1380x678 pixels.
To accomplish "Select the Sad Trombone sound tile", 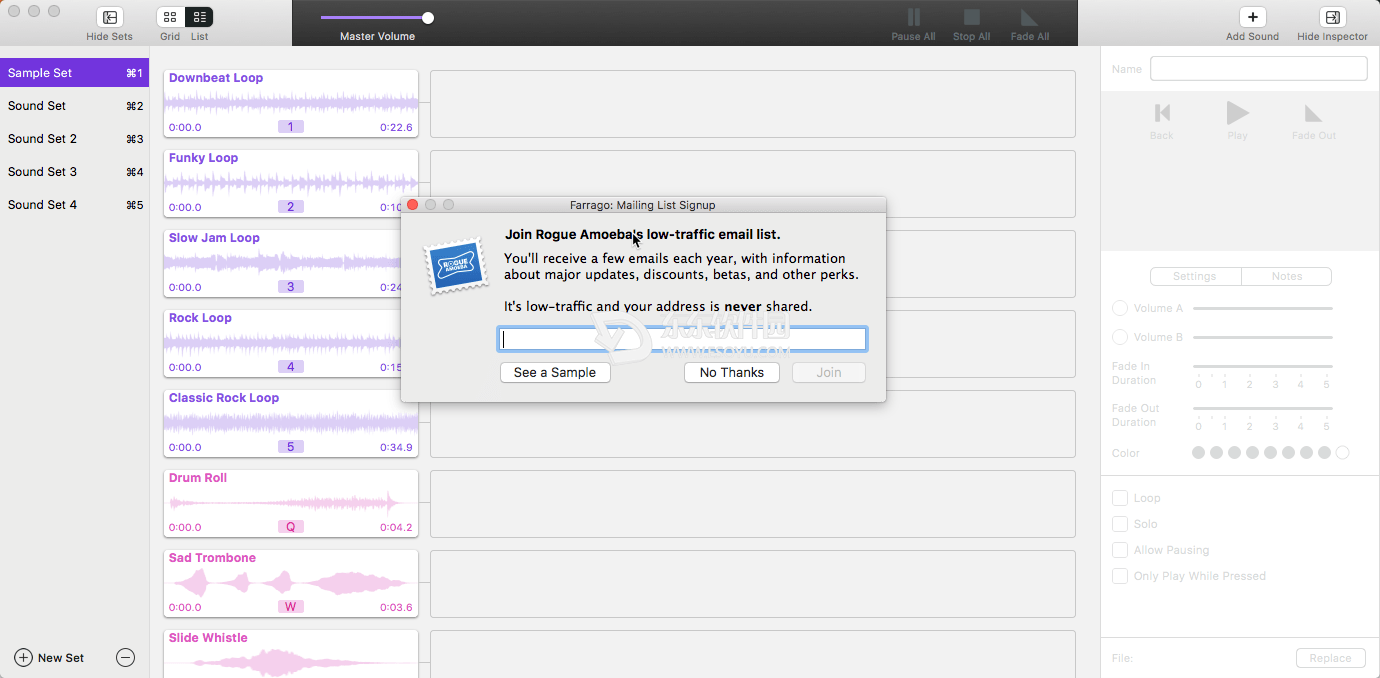I will point(291,583).
